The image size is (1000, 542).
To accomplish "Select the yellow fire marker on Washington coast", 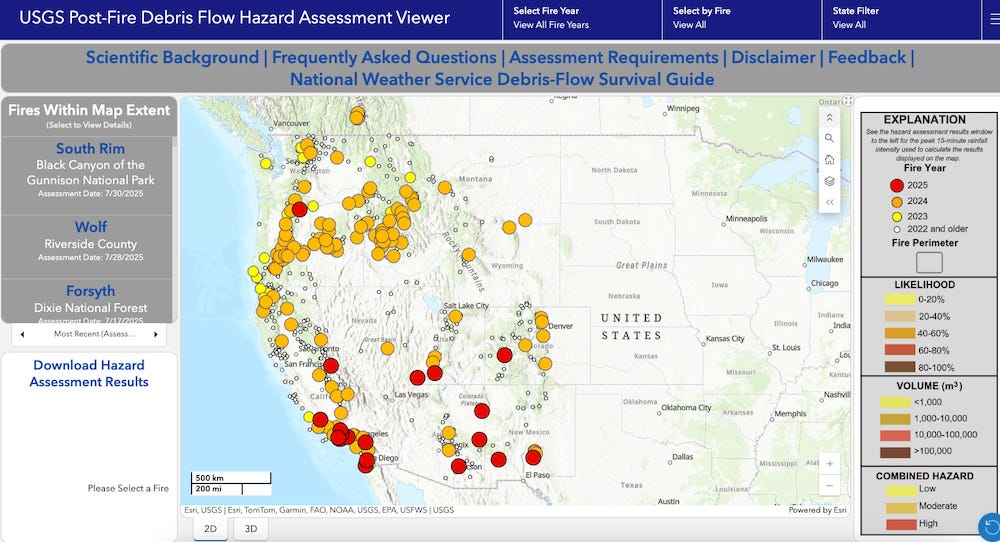I will coord(266,163).
